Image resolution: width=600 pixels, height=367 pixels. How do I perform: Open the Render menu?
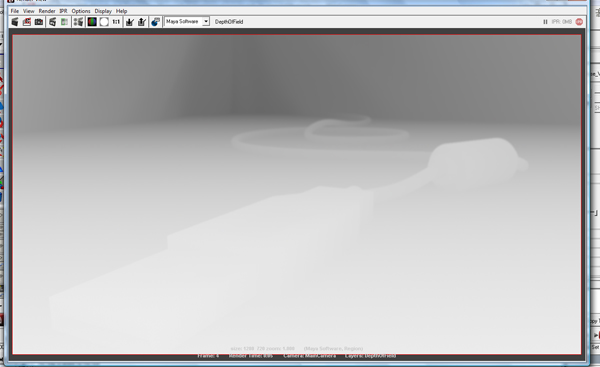coord(47,11)
